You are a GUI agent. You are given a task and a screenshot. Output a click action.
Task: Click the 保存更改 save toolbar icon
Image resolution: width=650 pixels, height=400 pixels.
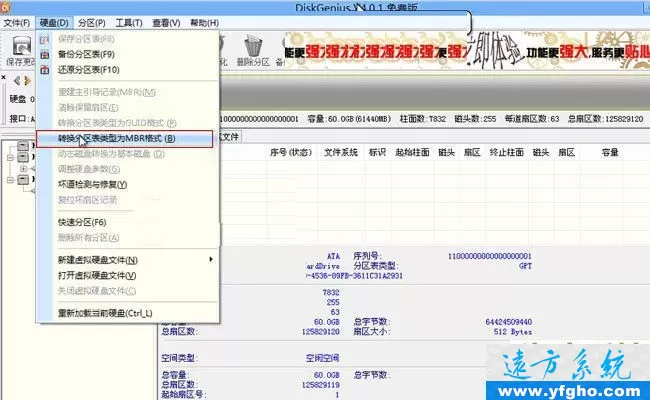point(22,46)
